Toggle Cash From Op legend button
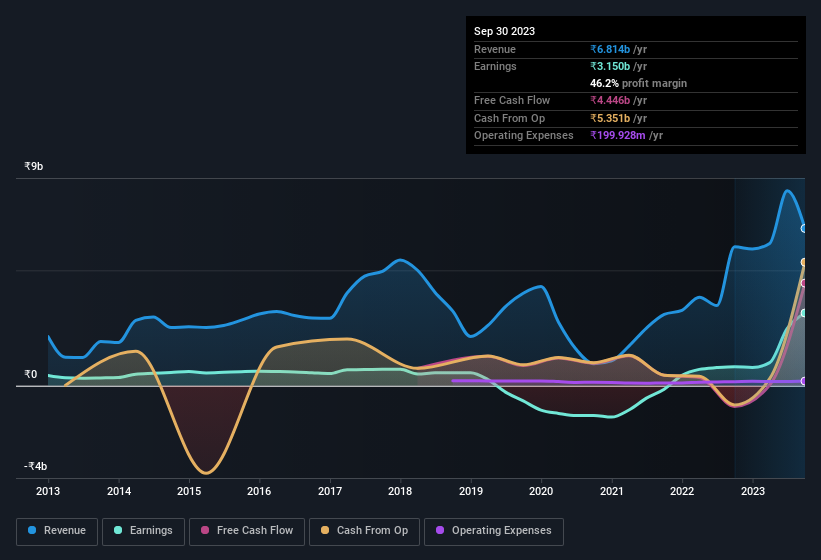 tap(364, 530)
